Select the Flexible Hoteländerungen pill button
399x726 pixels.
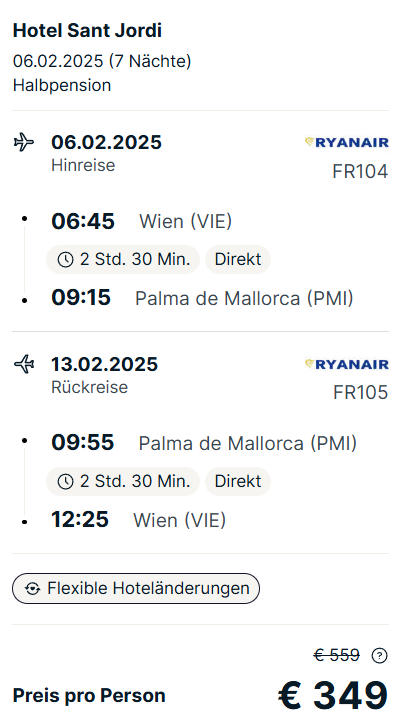tap(136, 588)
